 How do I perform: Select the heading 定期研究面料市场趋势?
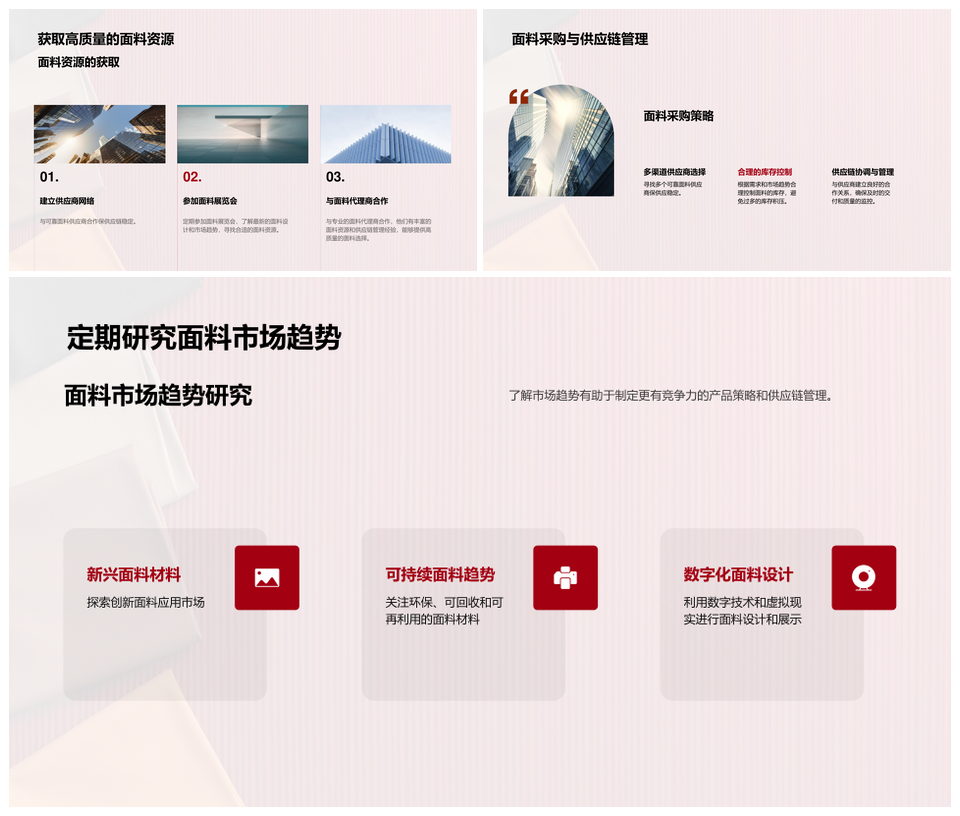pos(204,338)
